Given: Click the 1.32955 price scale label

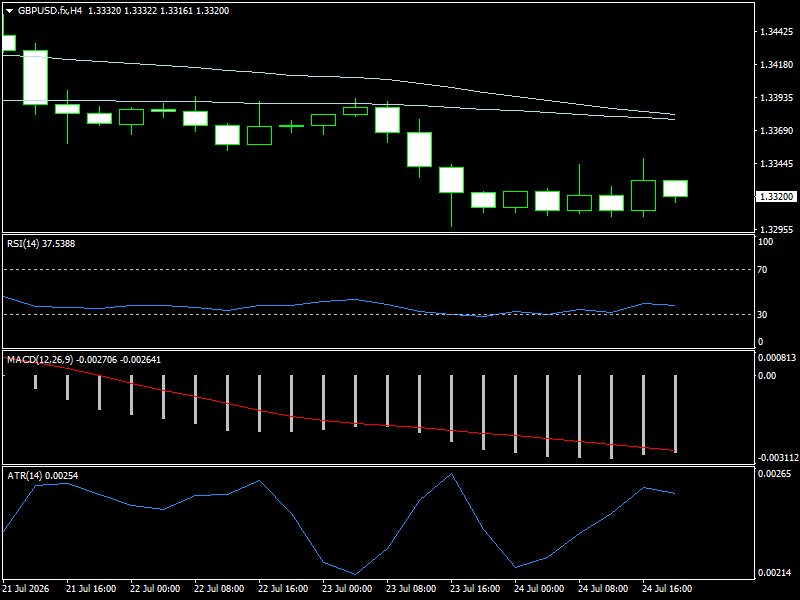Looking at the screenshot, I should click(x=777, y=229).
